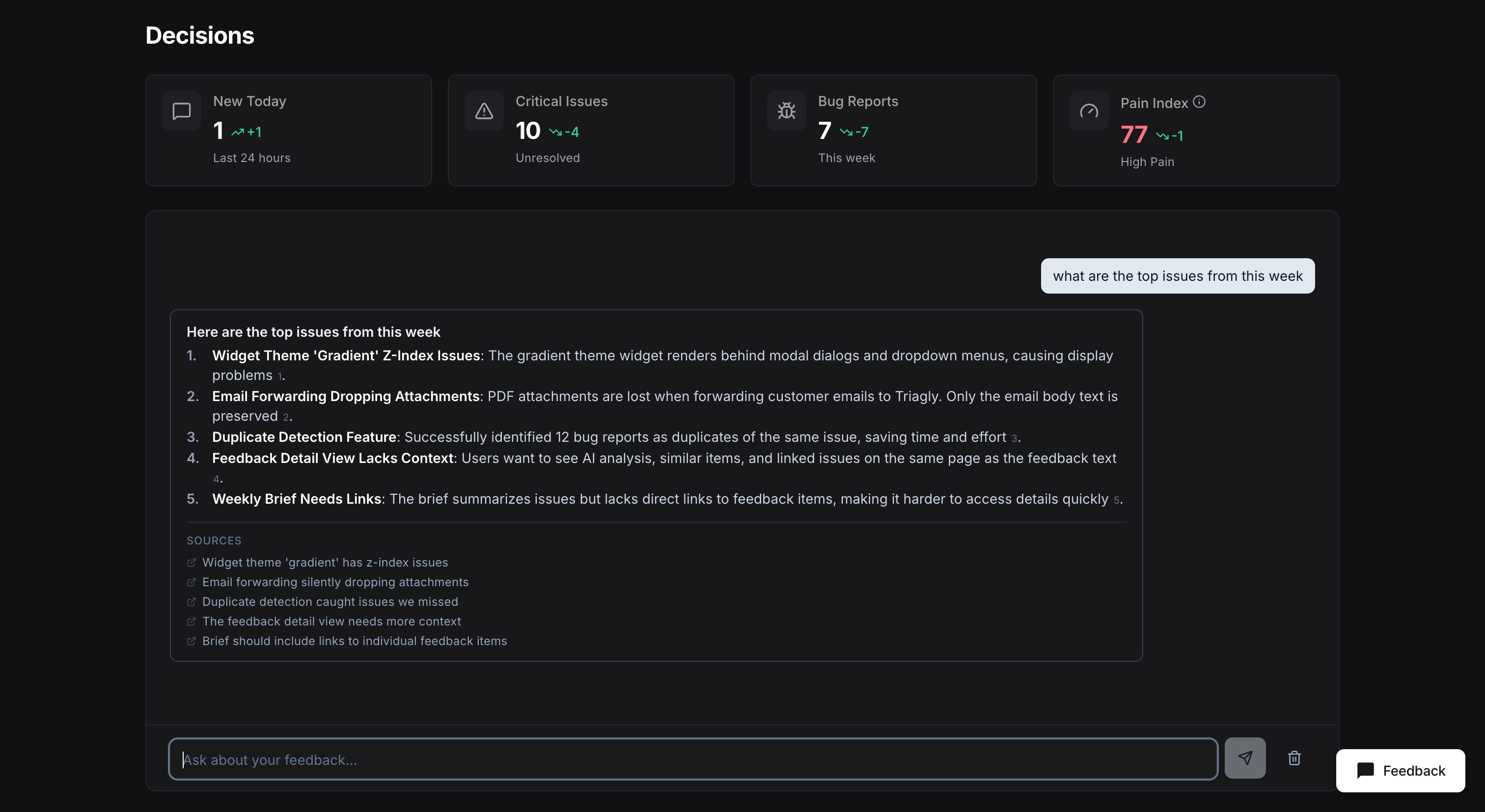Click citation 1 after Widget Theme issue
This screenshot has height=812, width=1485.
[x=279, y=377]
